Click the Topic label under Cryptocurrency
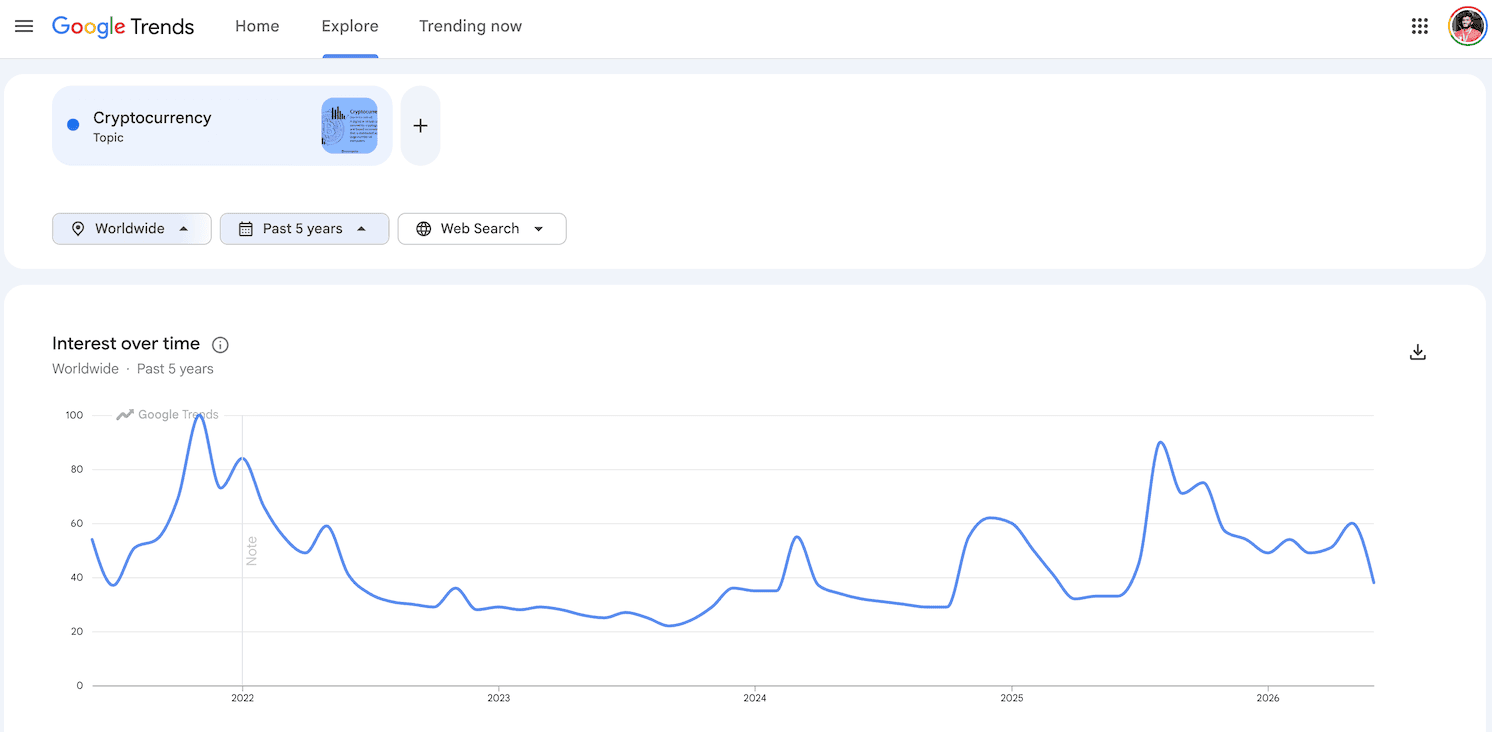The image size is (1492, 732). click(x=108, y=138)
